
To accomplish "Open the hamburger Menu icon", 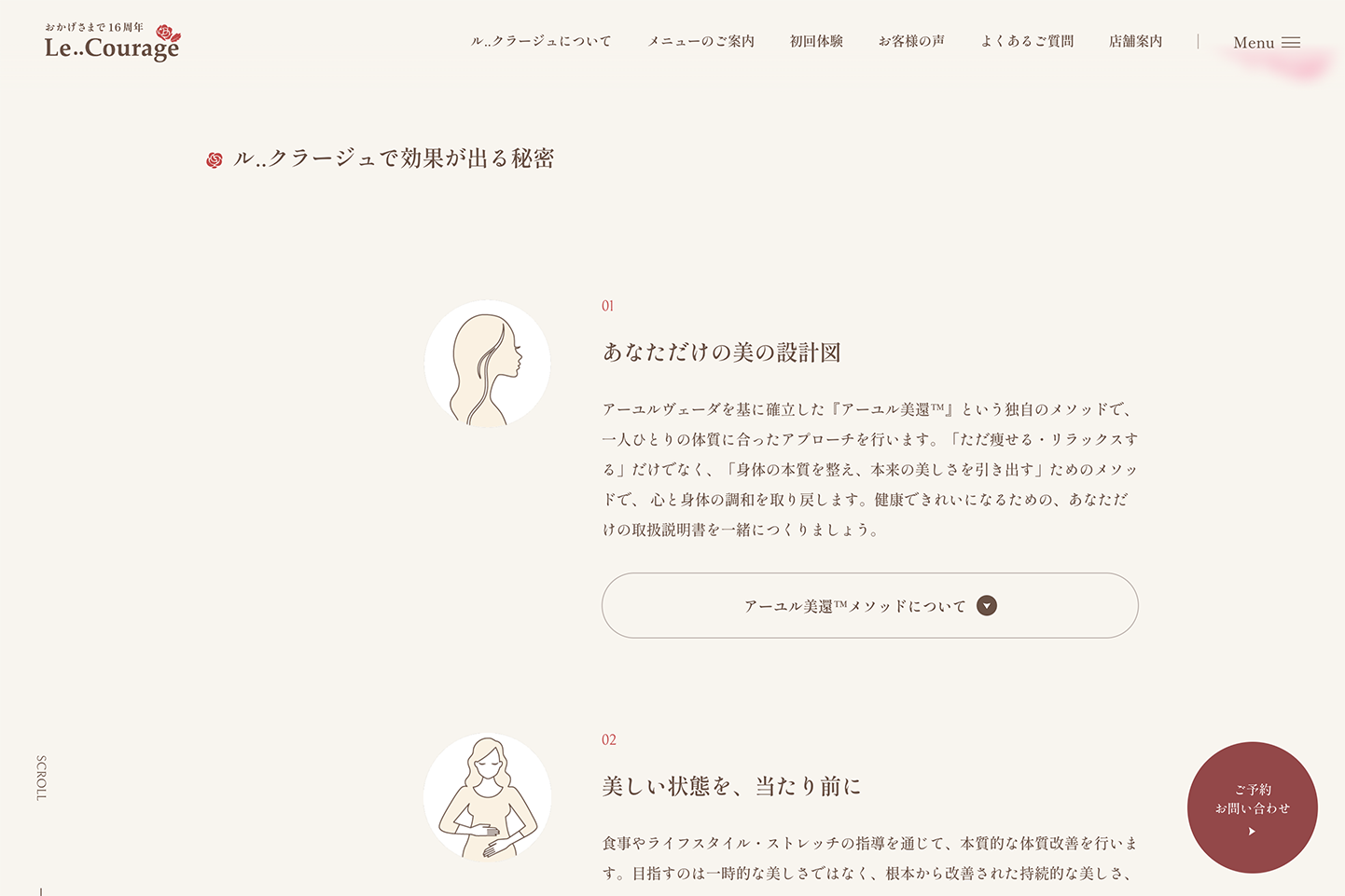I will click(1291, 43).
